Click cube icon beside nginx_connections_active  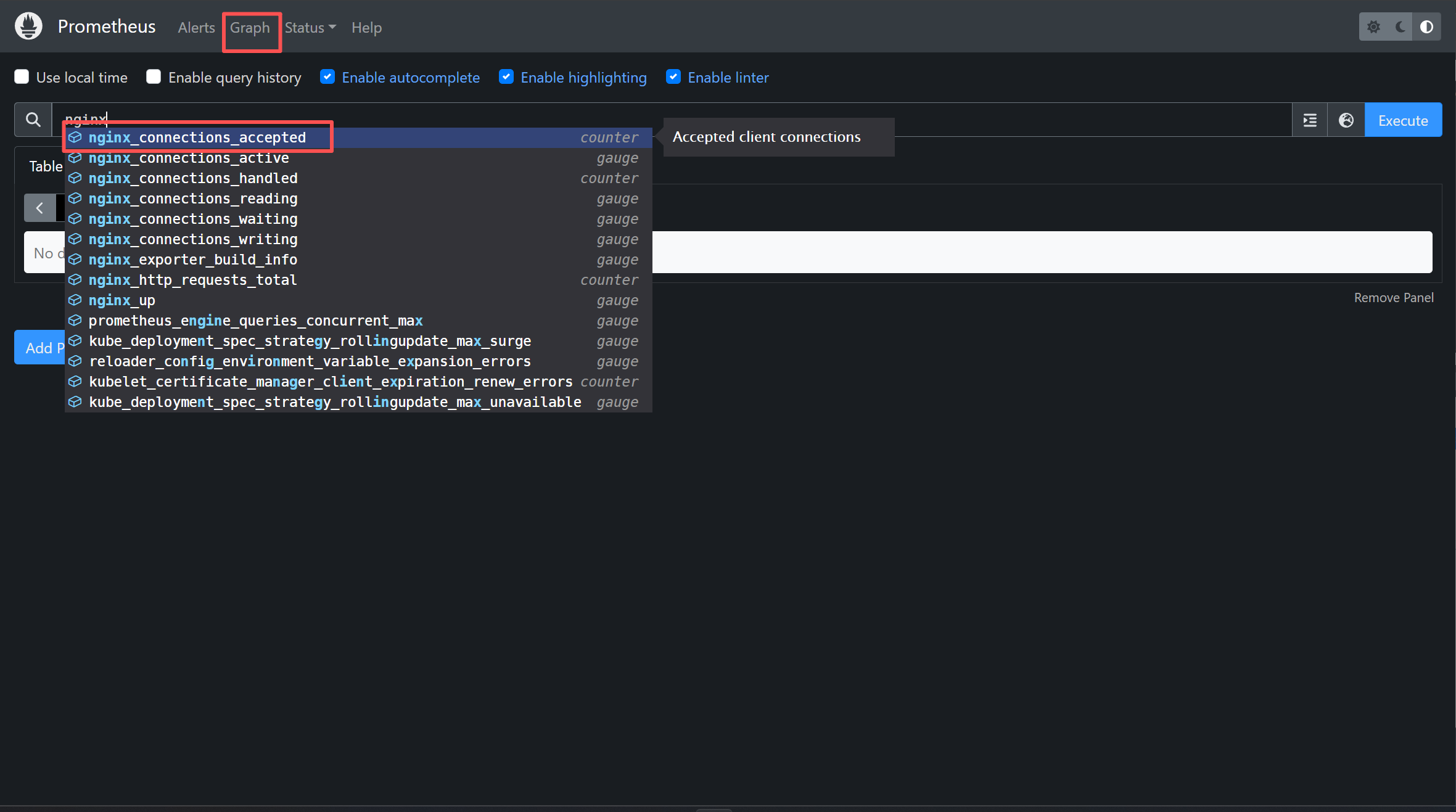coord(75,158)
